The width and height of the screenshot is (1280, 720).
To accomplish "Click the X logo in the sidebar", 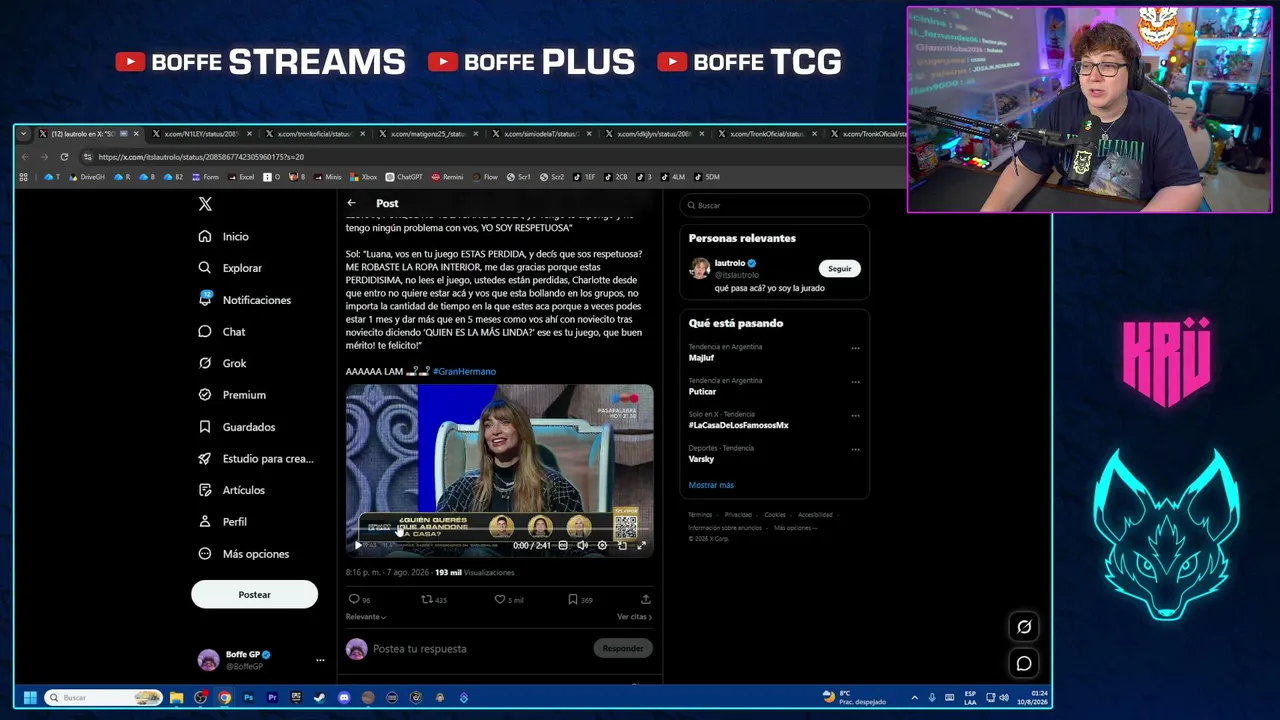I will click(205, 204).
